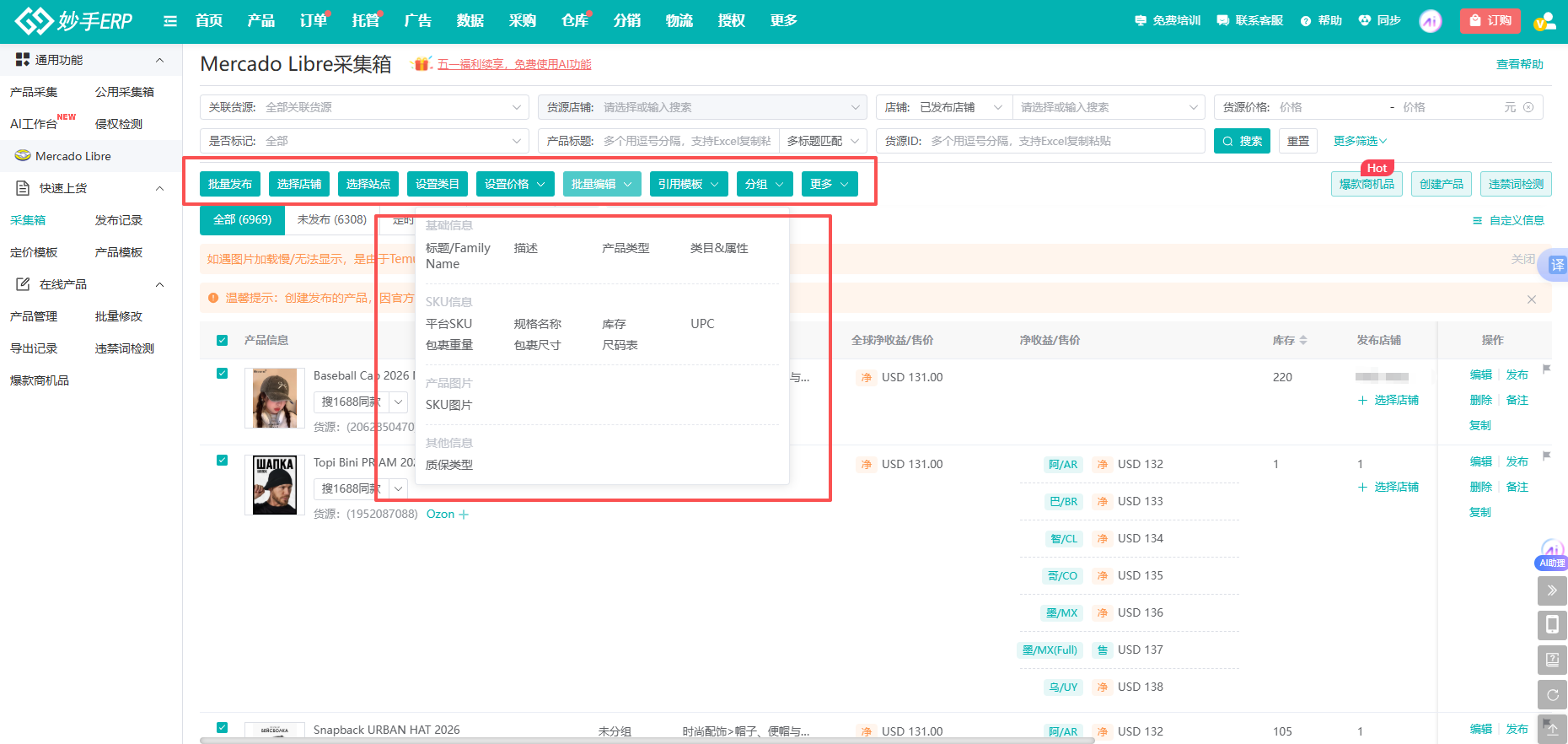The image size is (1568, 744).
Task: Click the 爆款商机品 button
Action: point(1367,184)
